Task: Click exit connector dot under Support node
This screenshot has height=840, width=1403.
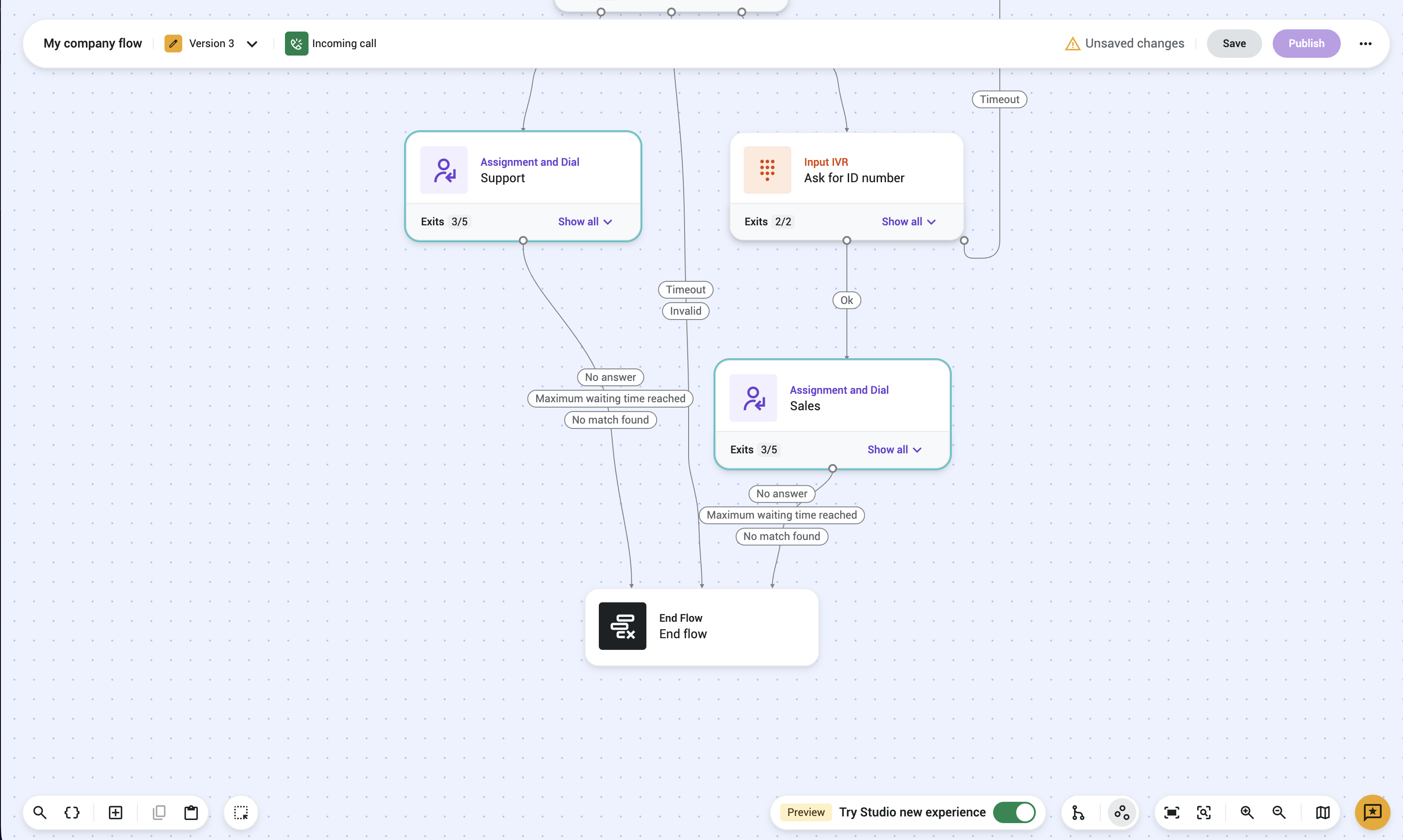Action: point(523,240)
